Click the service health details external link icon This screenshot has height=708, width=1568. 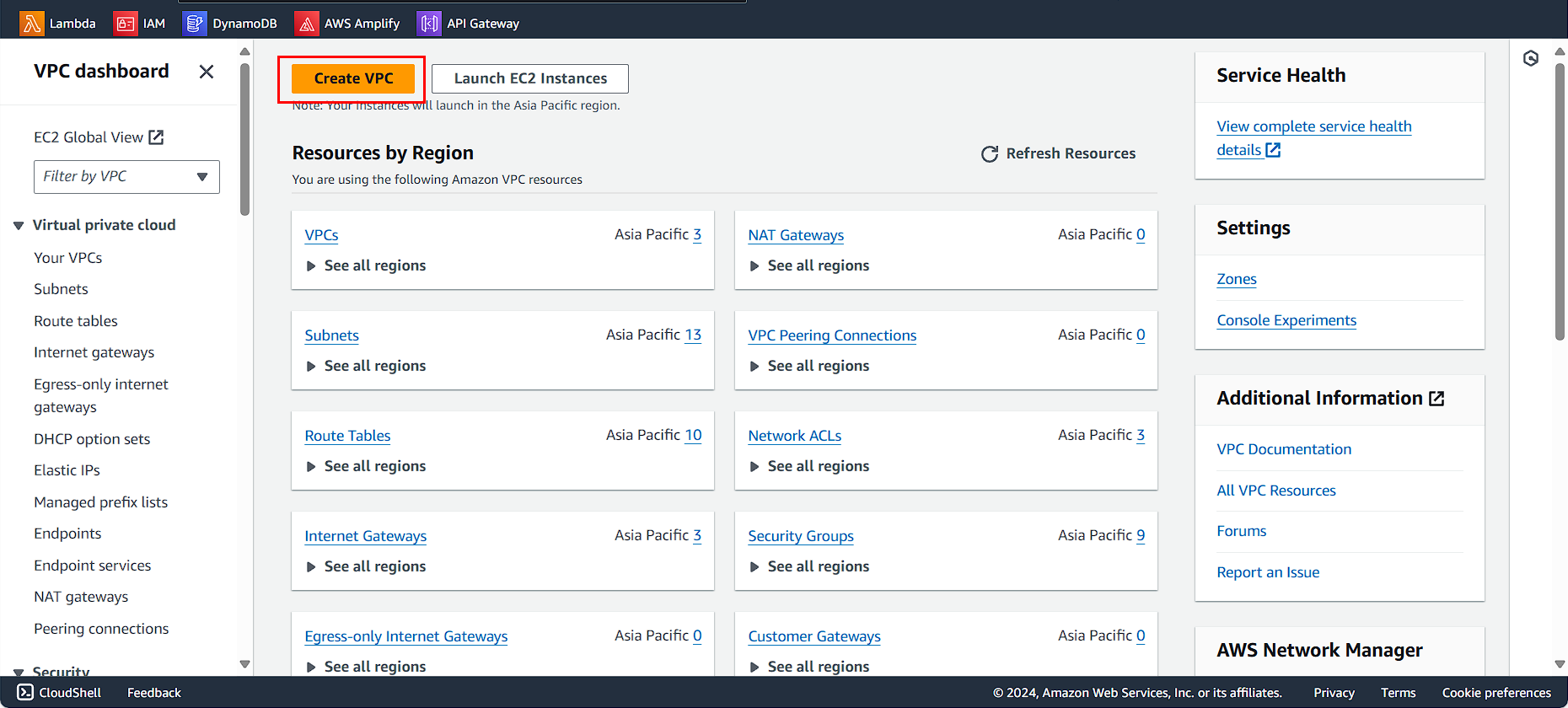pyautogui.click(x=1273, y=150)
